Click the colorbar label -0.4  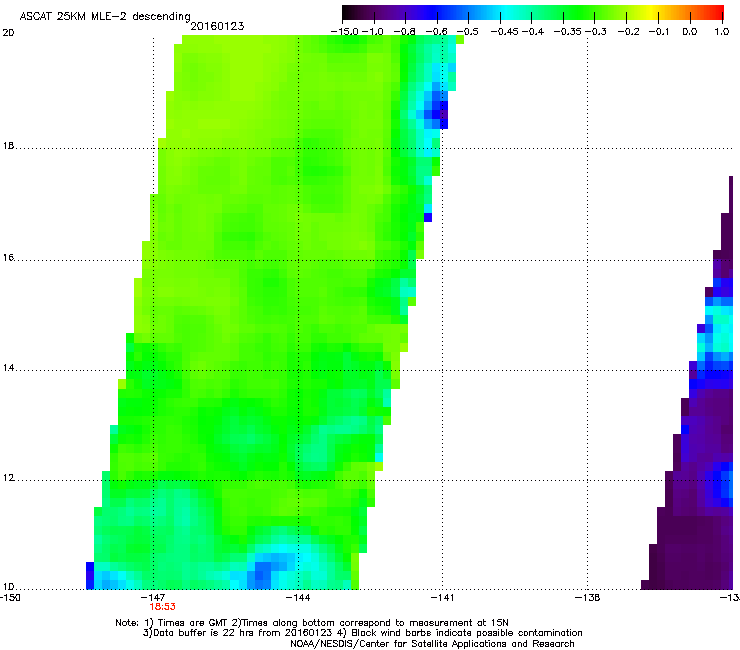533,32
